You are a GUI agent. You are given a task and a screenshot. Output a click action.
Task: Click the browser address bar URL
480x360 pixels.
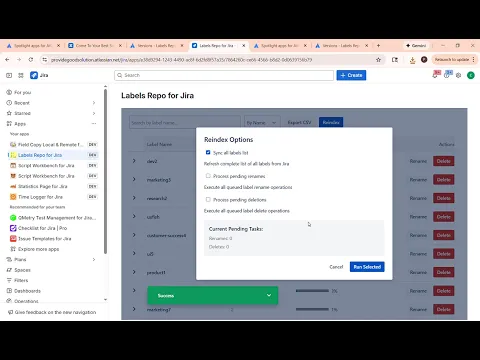click(x=182, y=60)
